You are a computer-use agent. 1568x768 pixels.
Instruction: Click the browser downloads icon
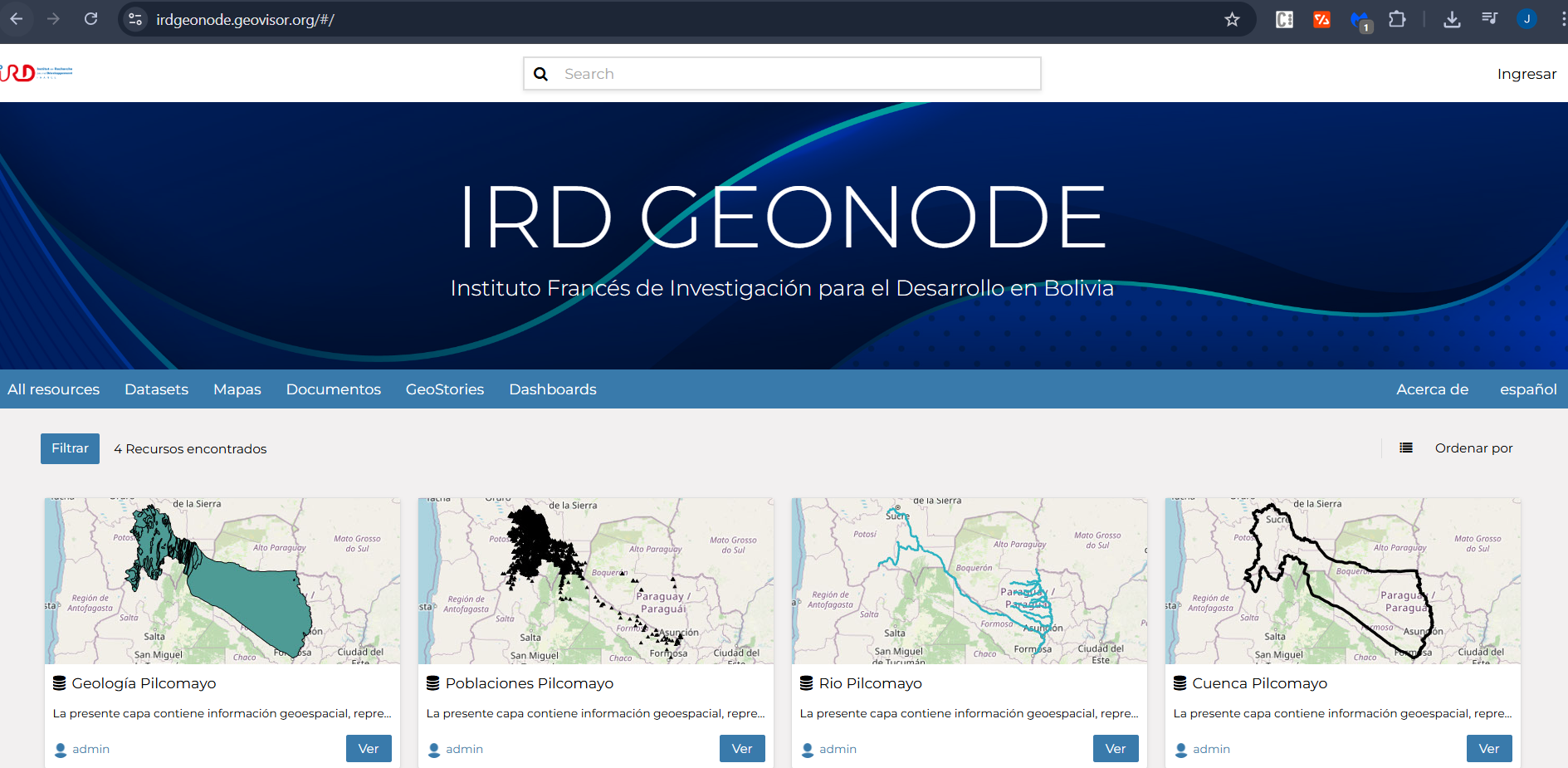[x=1452, y=18]
